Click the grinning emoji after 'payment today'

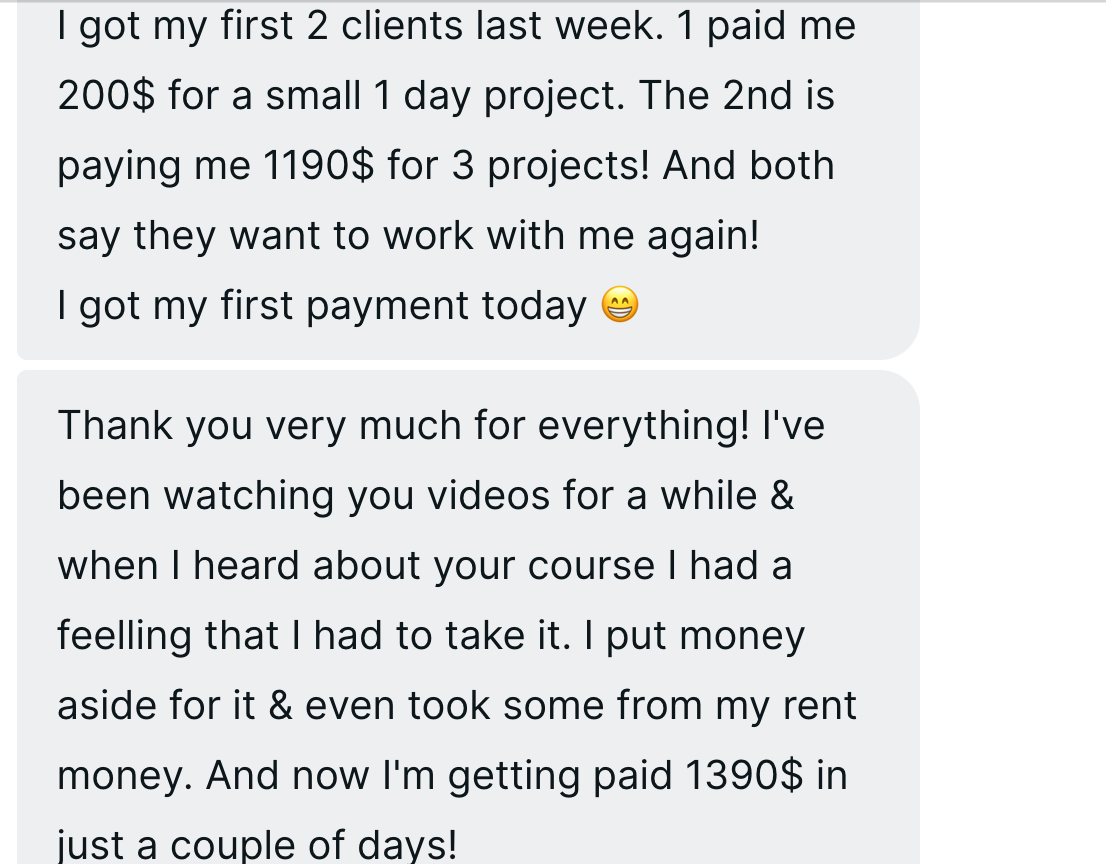coord(620,305)
